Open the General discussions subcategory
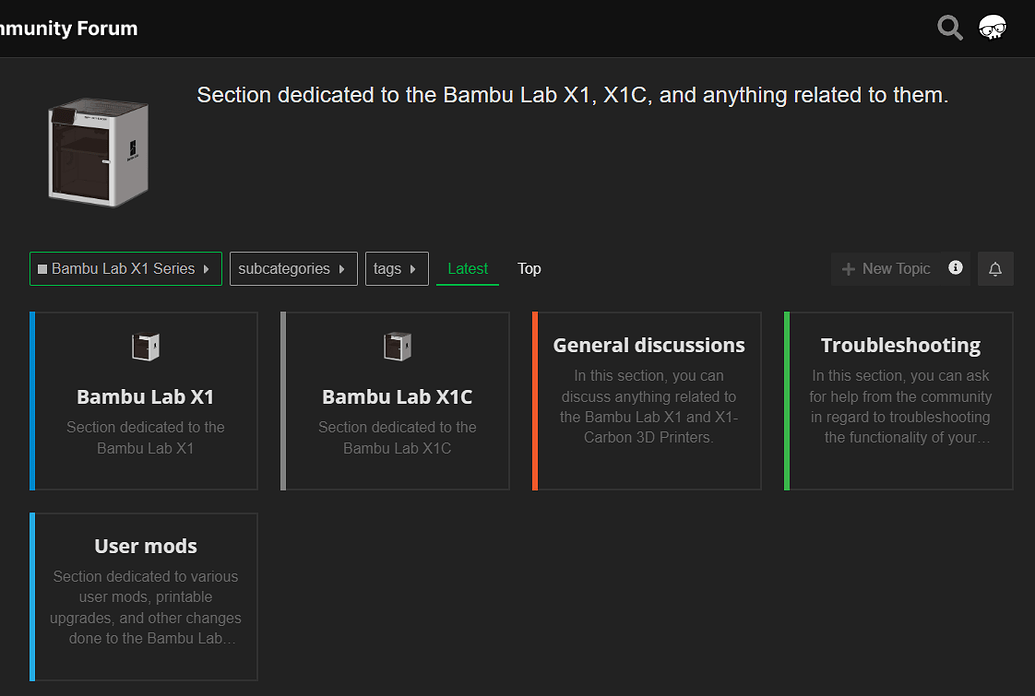The image size is (1035, 696). click(x=649, y=345)
